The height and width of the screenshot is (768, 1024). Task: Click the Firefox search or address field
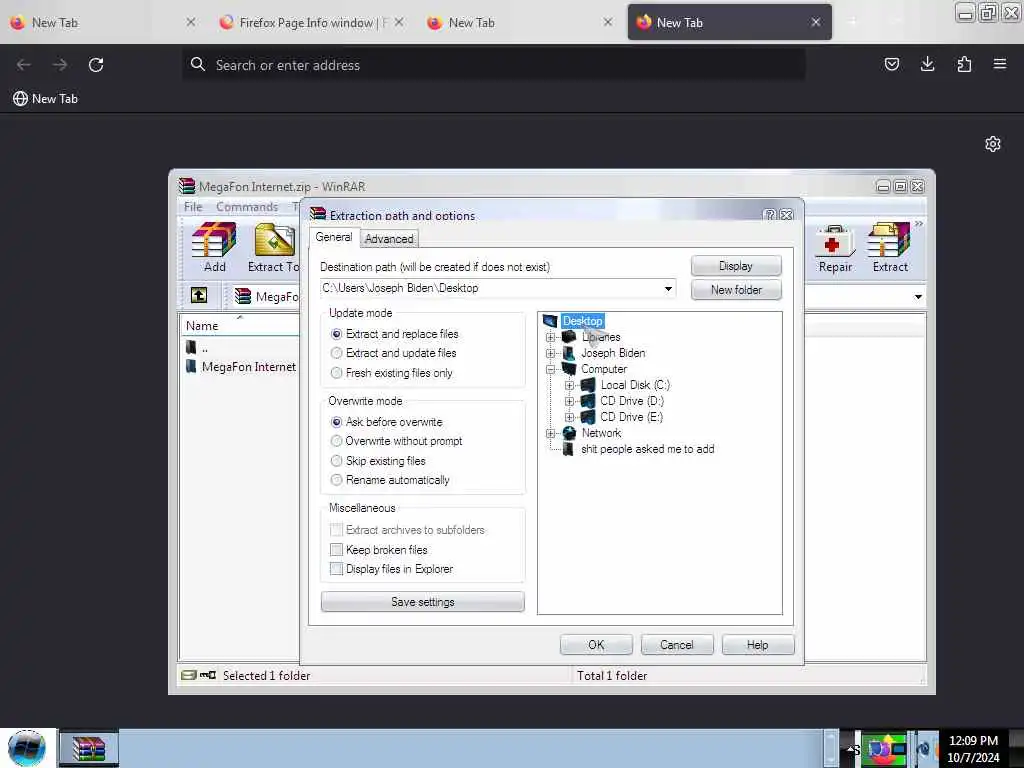[x=494, y=65]
